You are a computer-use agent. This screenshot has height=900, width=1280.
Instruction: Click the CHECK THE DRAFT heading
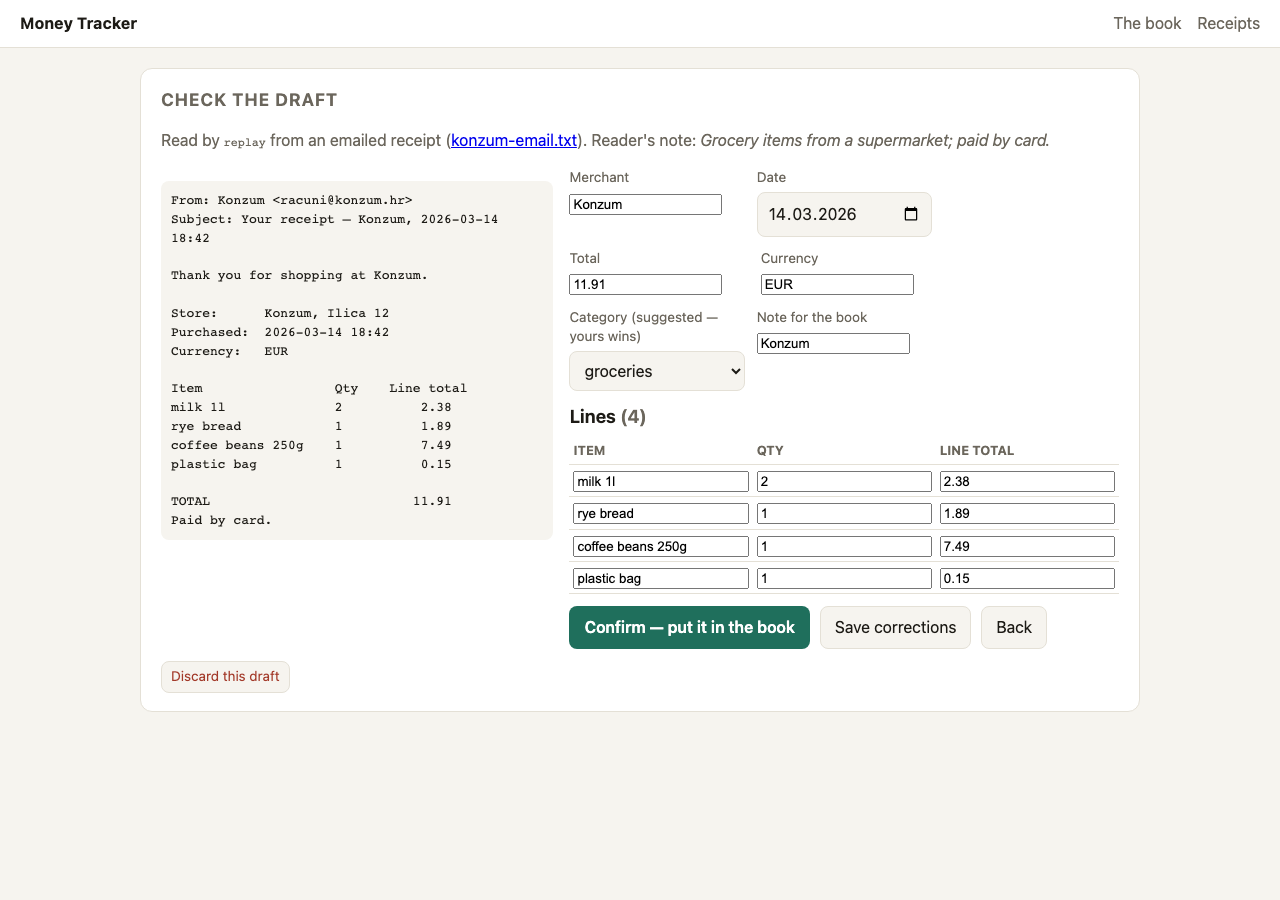(x=249, y=100)
